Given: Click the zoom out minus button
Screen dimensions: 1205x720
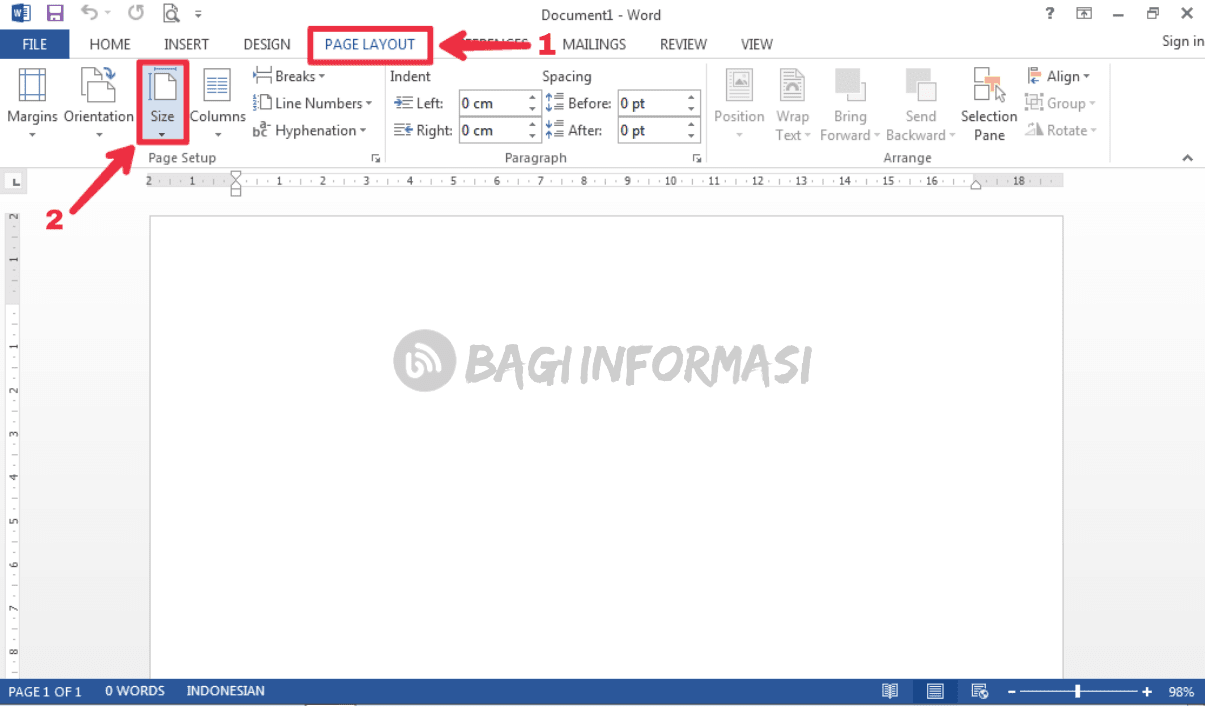Looking at the screenshot, I should pos(1012,691).
